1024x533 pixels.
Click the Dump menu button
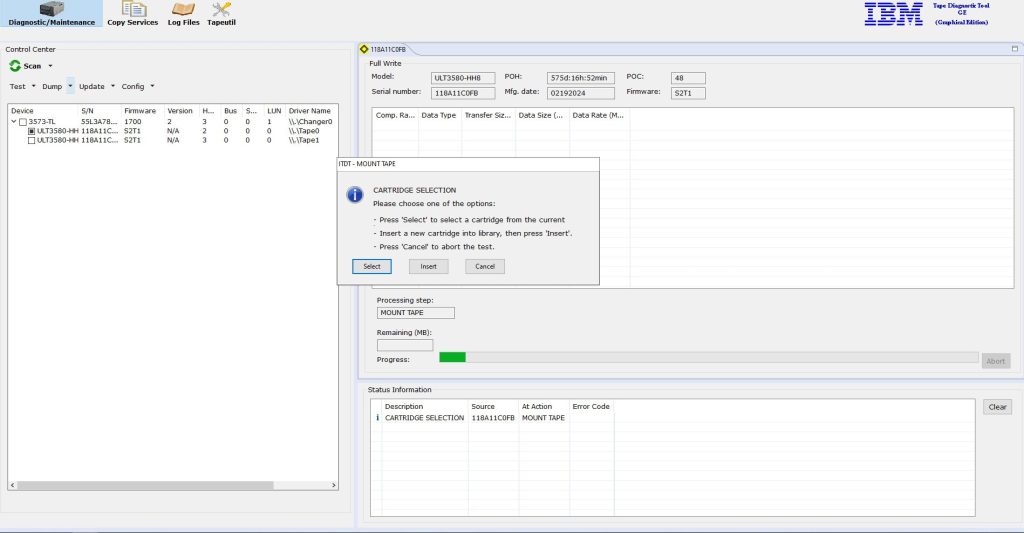[52, 86]
